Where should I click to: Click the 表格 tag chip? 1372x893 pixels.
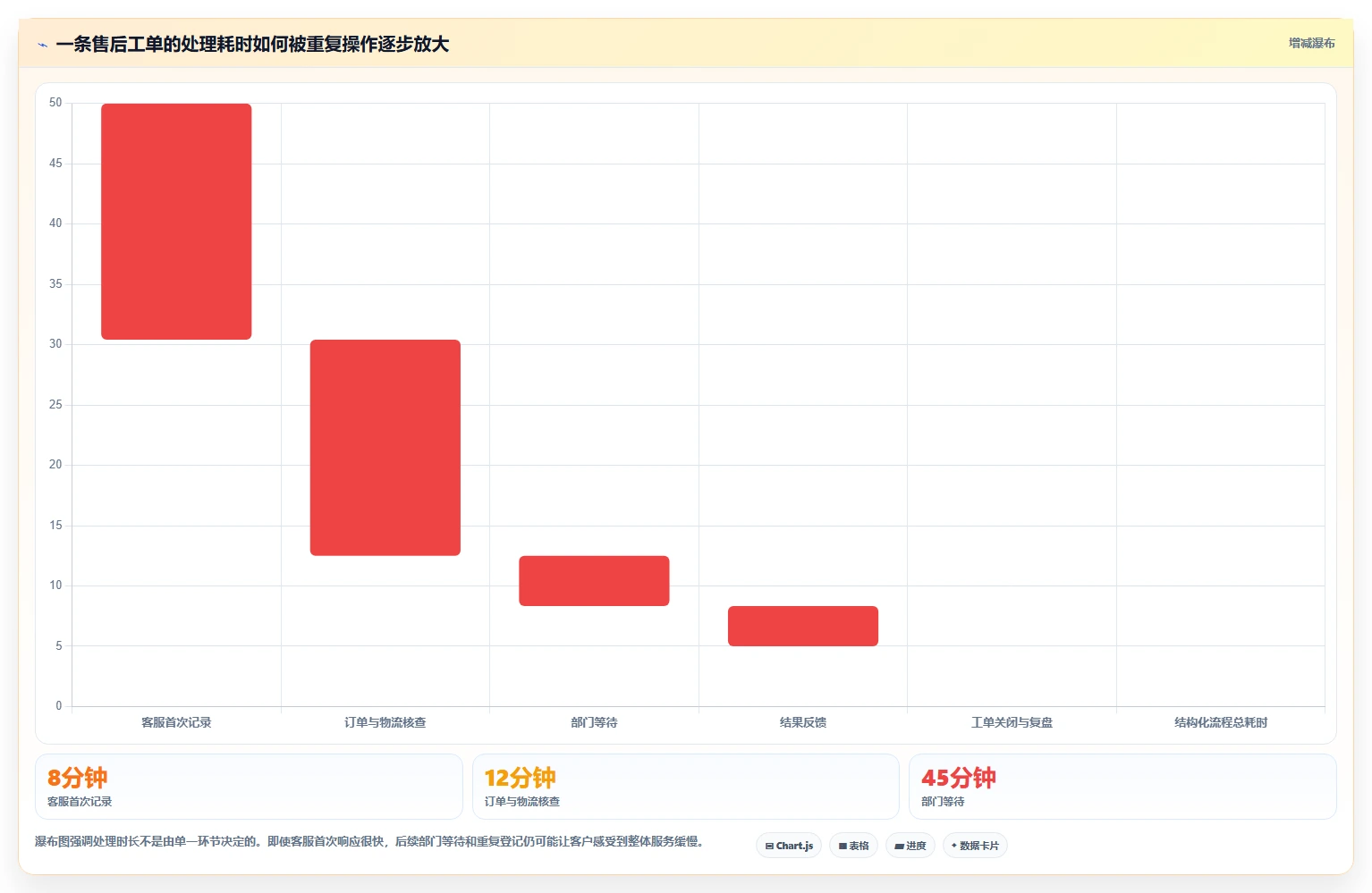[853, 846]
